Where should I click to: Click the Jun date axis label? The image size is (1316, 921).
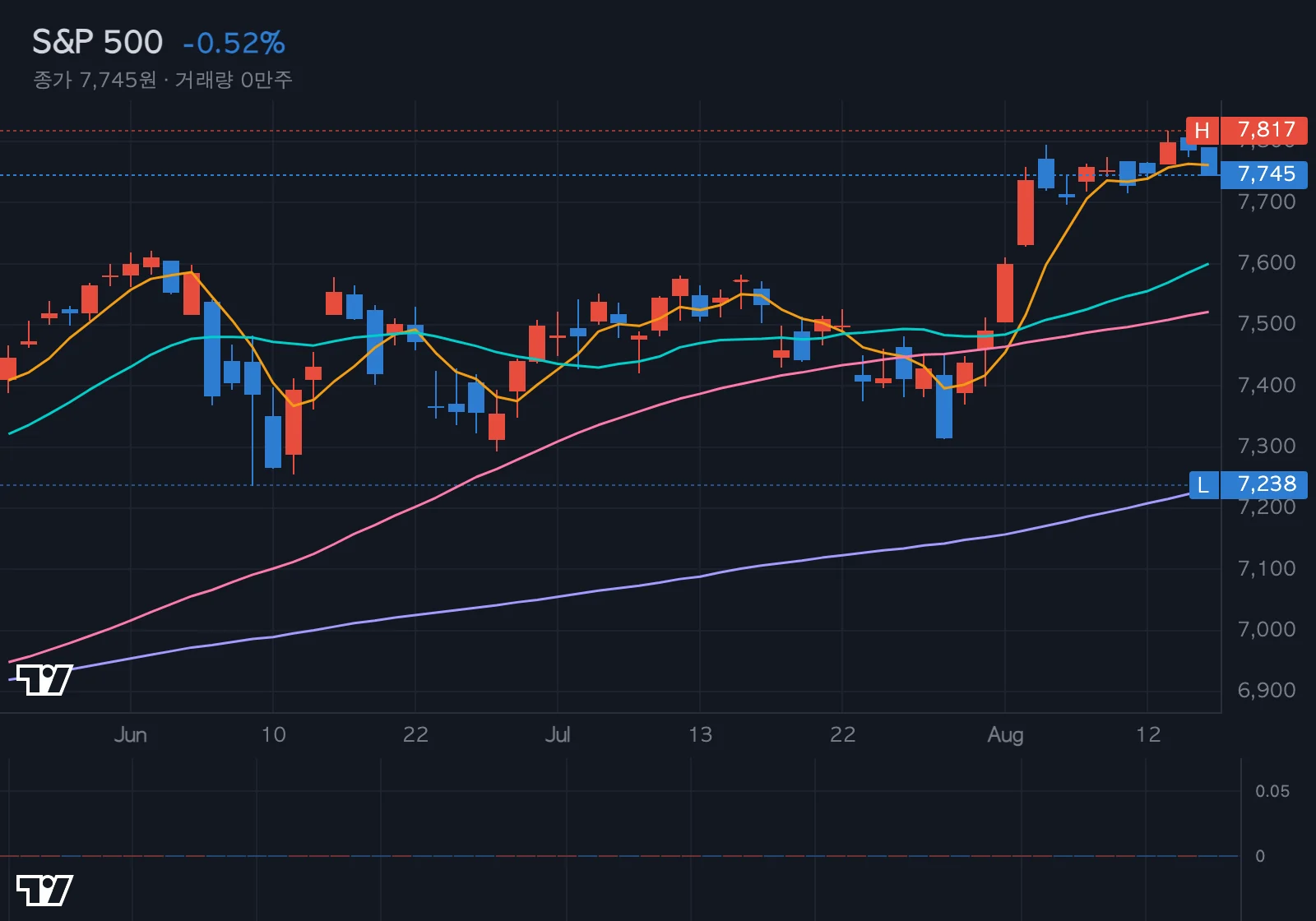pos(131,734)
